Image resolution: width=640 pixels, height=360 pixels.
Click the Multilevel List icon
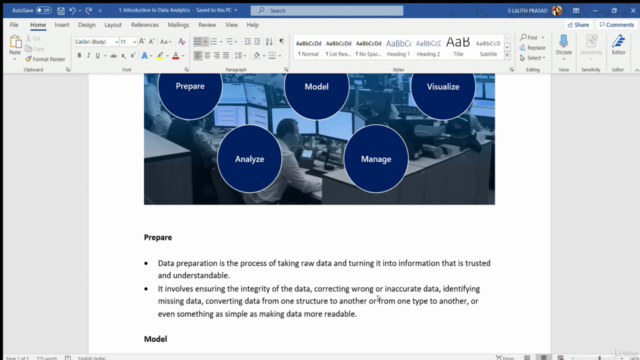click(x=229, y=42)
